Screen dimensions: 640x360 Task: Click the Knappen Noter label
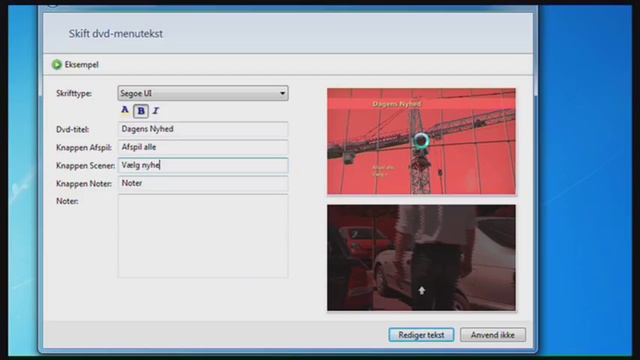click(x=84, y=184)
